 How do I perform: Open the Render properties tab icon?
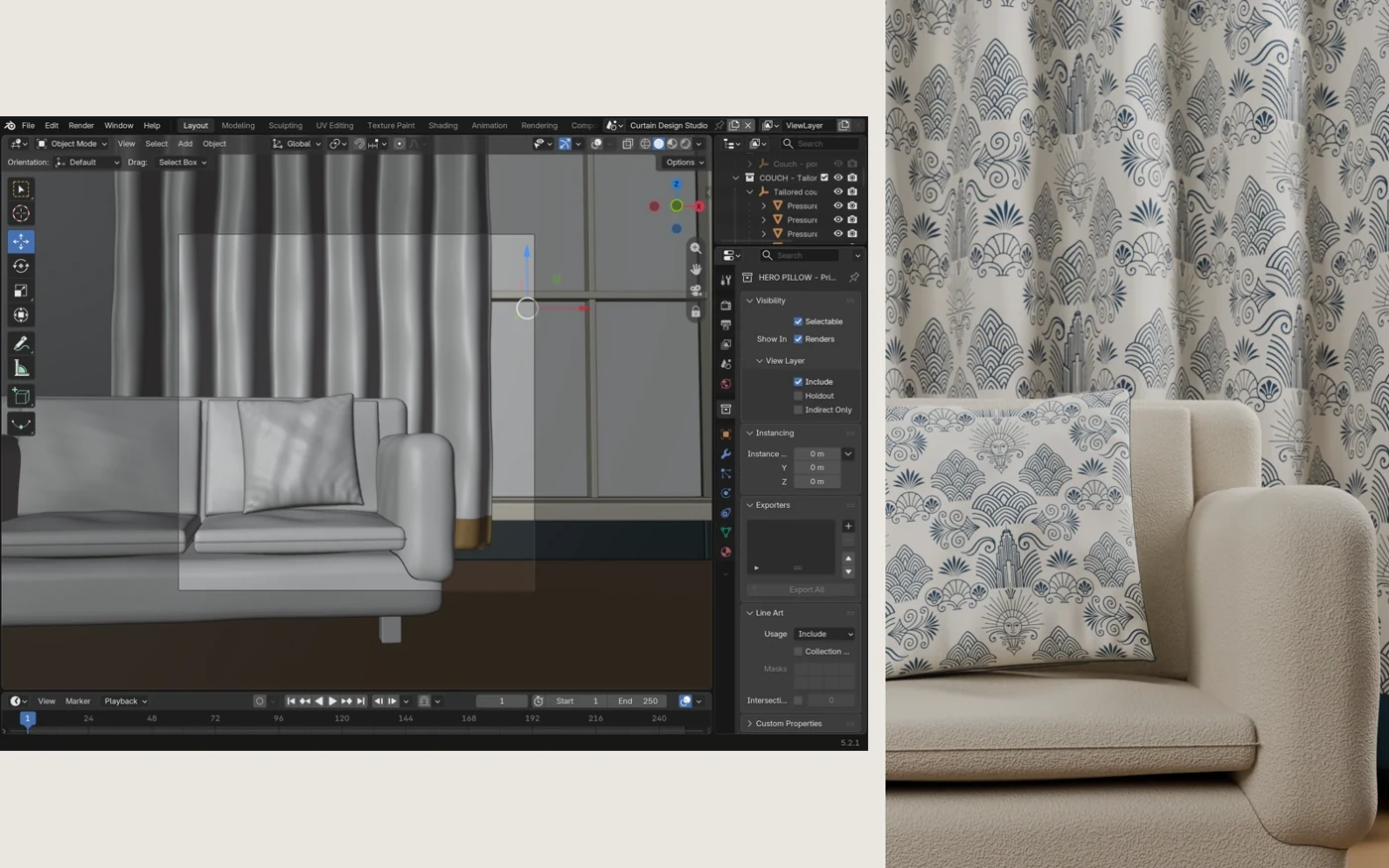[725, 305]
